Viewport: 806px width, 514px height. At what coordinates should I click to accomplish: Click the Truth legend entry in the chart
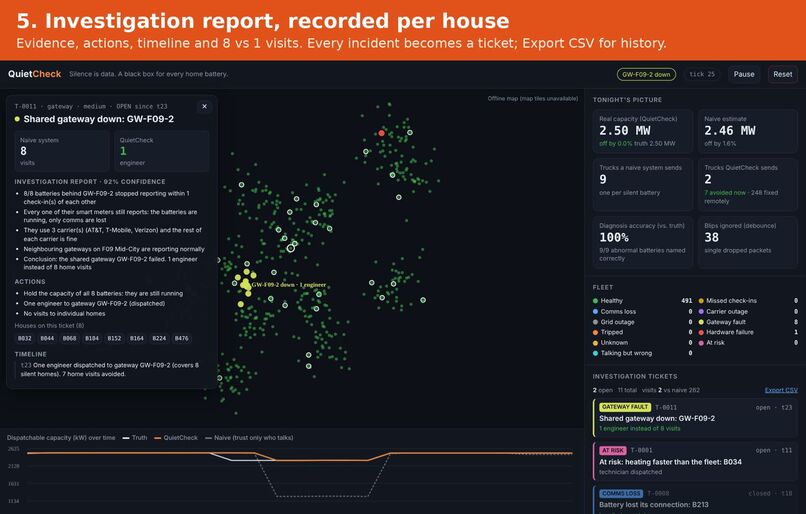(135, 438)
